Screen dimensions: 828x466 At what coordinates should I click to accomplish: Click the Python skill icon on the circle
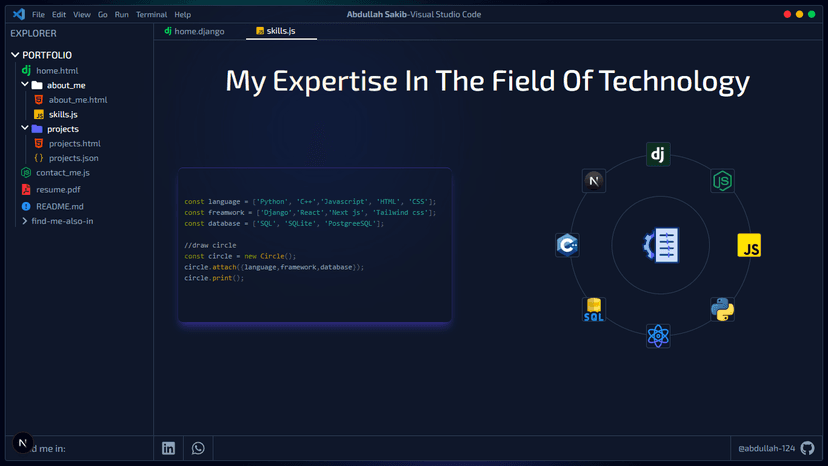point(722,310)
